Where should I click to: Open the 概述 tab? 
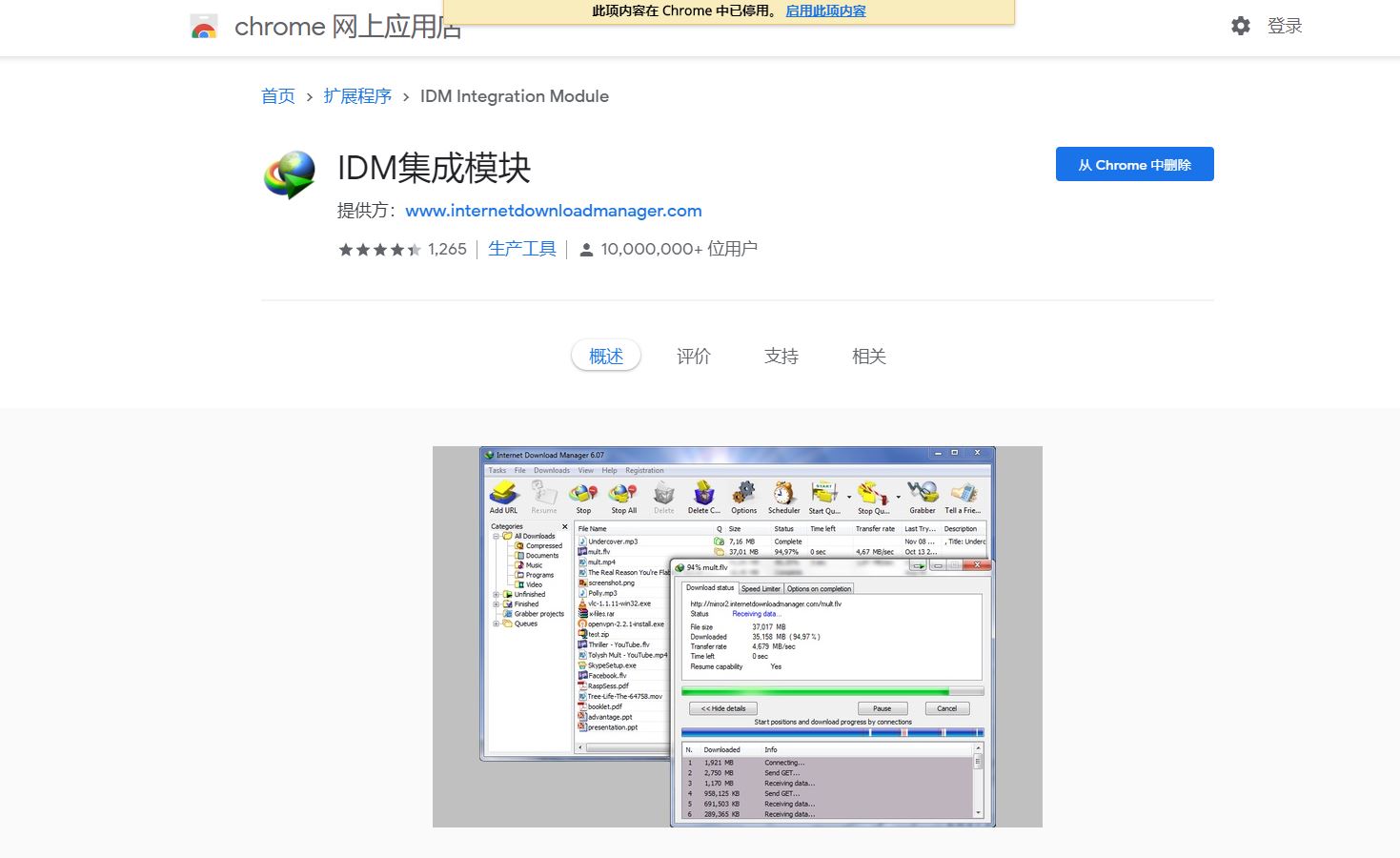click(606, 357)
